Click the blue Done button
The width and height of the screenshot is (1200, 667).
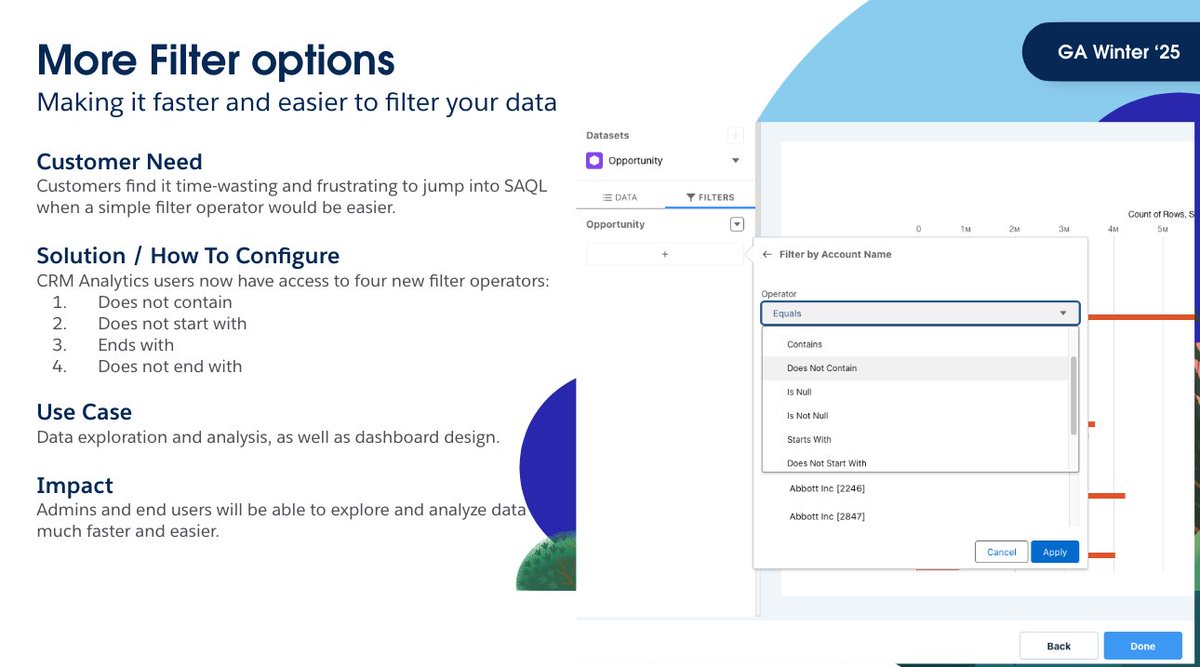(x=1143, y=646)
